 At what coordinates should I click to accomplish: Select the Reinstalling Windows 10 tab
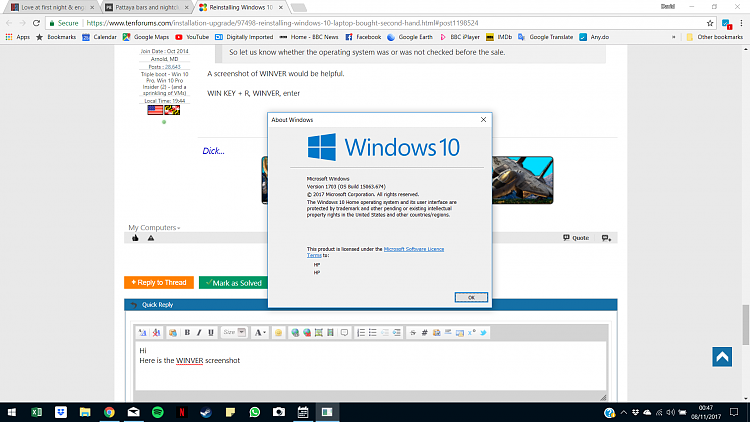pos(242,7)
